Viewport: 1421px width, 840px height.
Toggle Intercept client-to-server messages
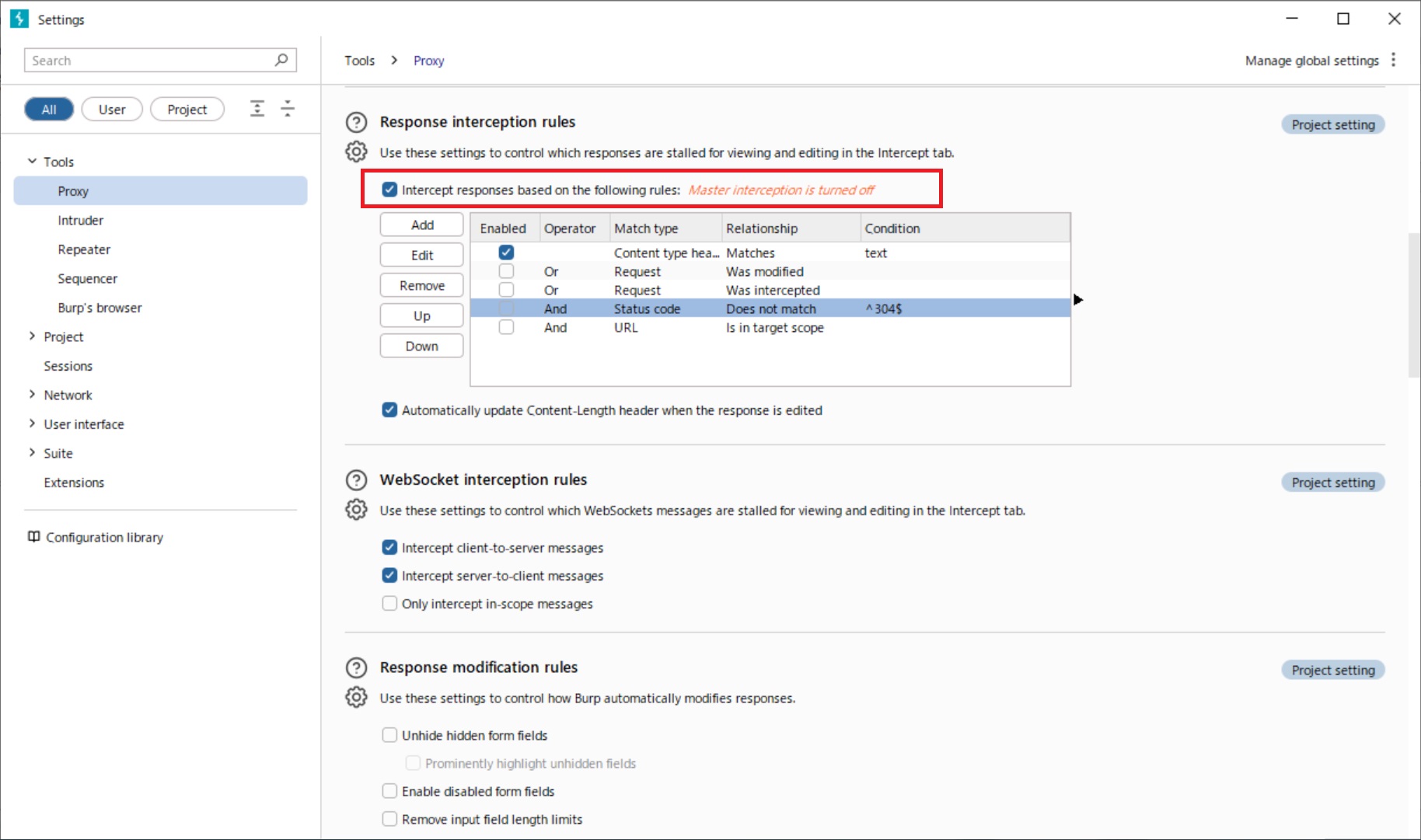click(x=389, y=547)
